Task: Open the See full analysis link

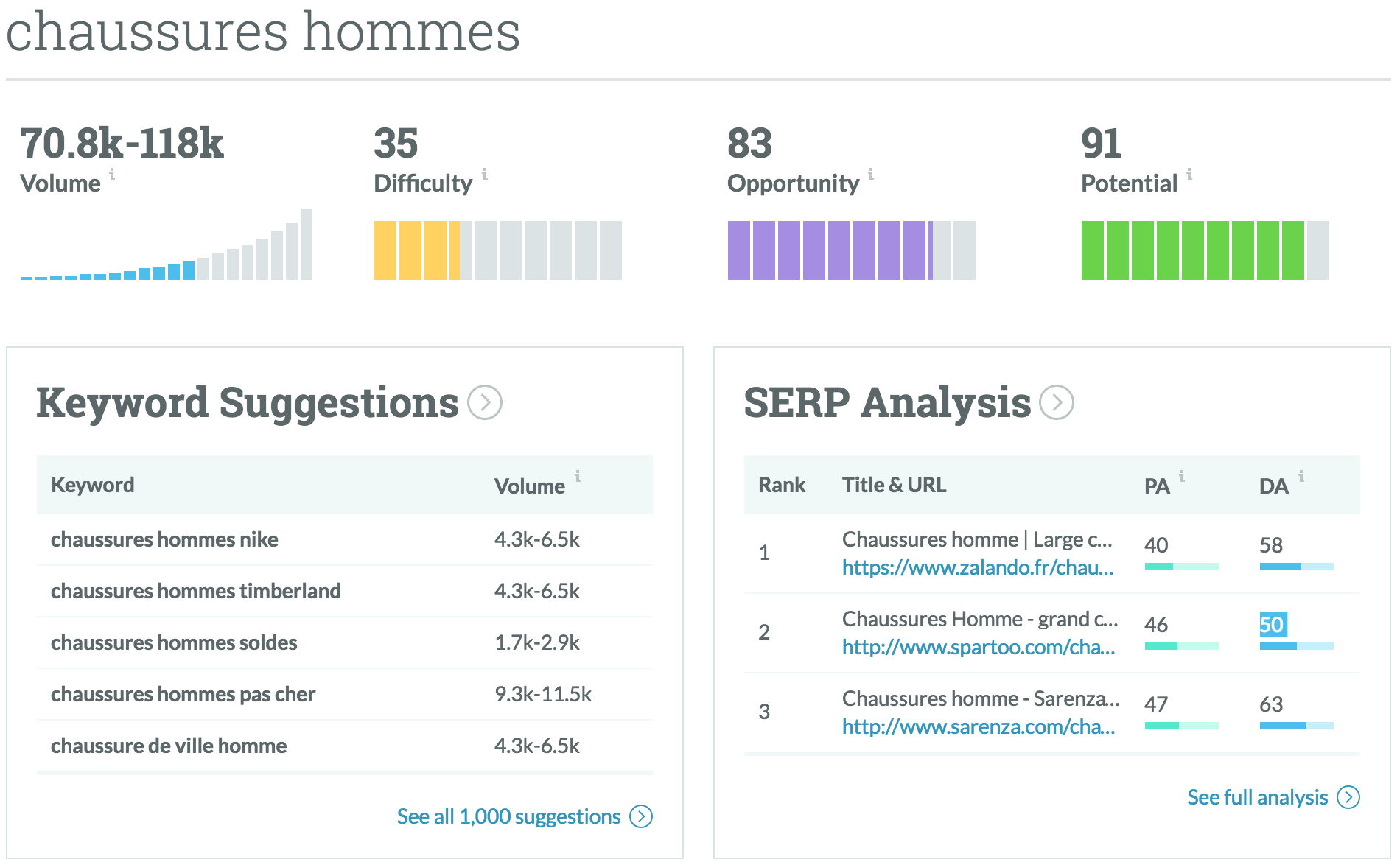Action: [1257, 797]
